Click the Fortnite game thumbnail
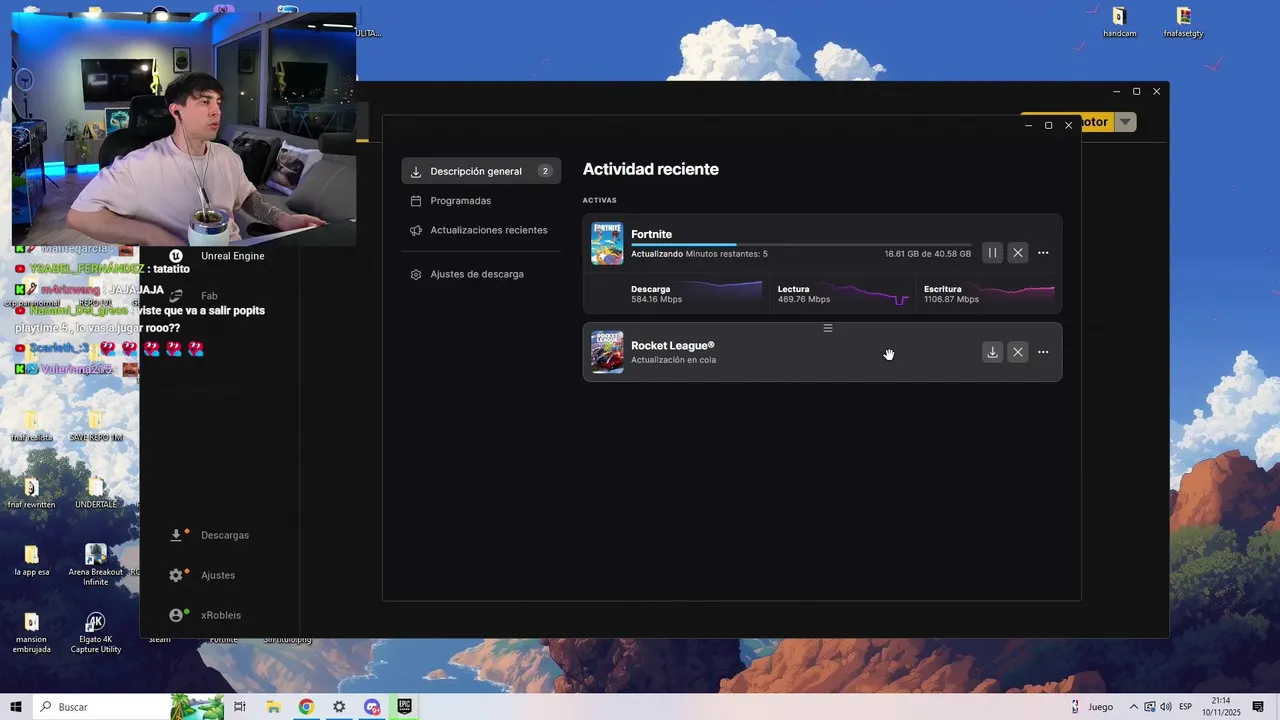This screenshot has width=1280, height=720. tap(607, 243)
